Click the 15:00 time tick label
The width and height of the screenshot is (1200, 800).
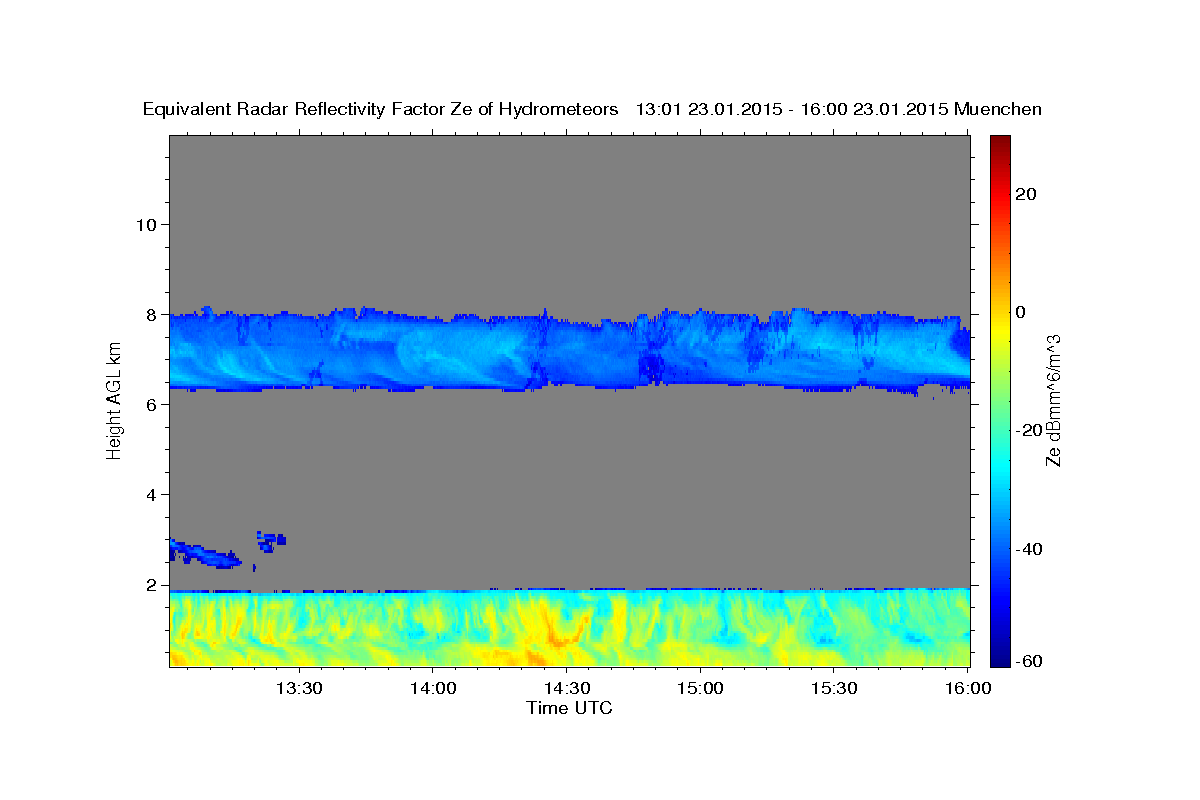701,689
